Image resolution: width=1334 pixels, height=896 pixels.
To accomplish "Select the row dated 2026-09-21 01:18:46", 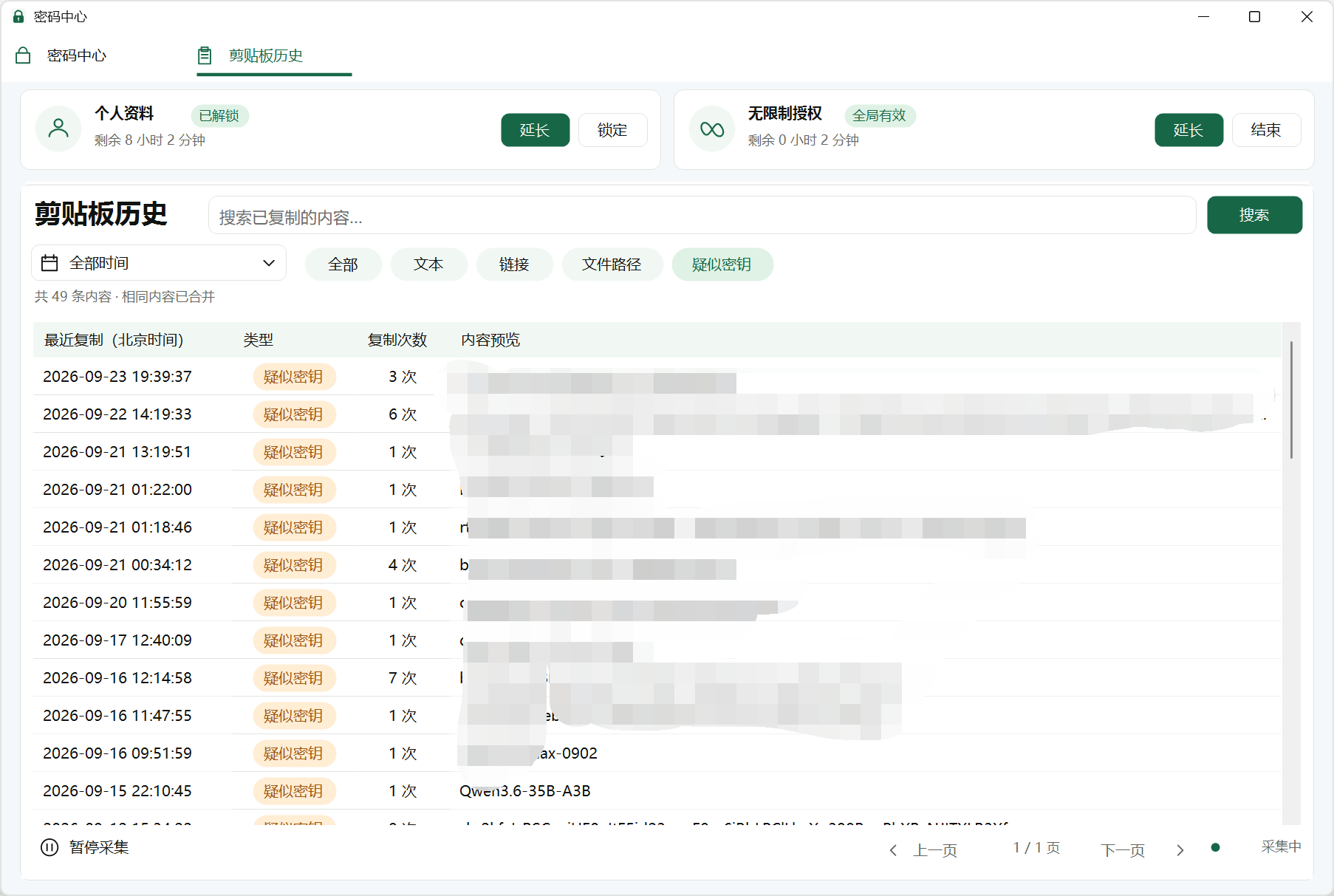I will [x=657, y=527].
